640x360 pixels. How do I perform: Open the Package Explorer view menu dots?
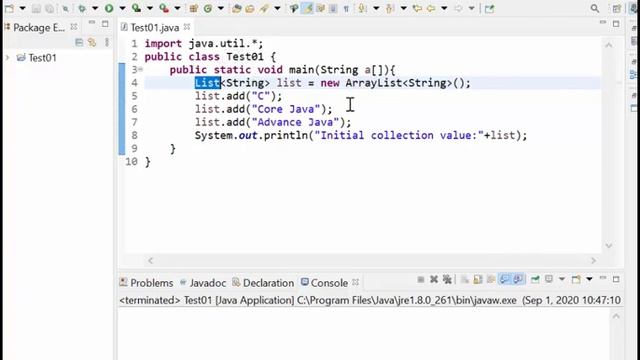click(107, 42)
